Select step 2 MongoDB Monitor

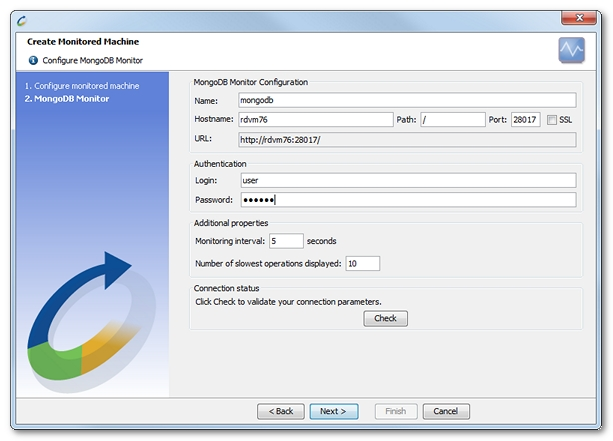click(x=67, y=99)
